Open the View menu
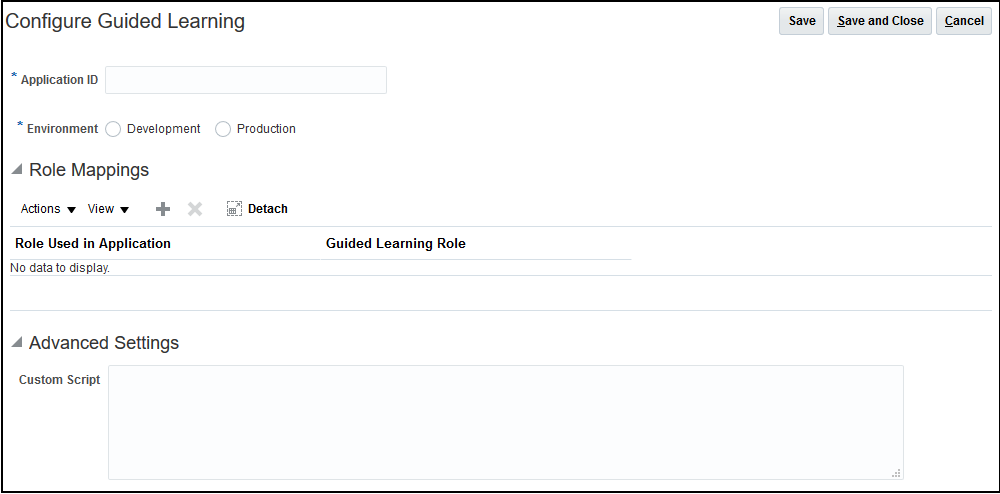This screenshot has height=494, width=1000. 108,209
